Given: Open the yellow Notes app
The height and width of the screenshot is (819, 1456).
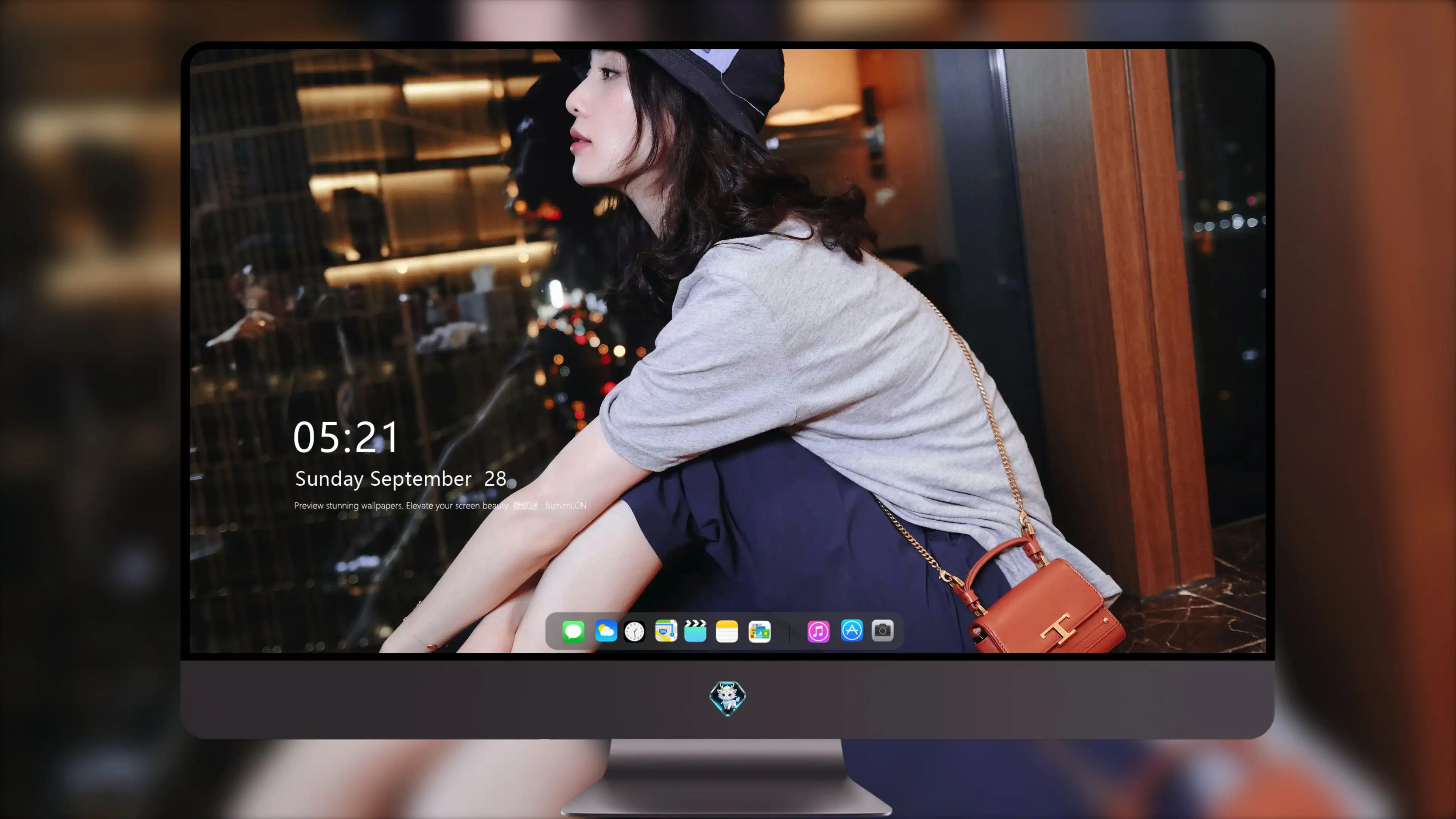Looking at the screenshot, I should [x=727, y=631].
